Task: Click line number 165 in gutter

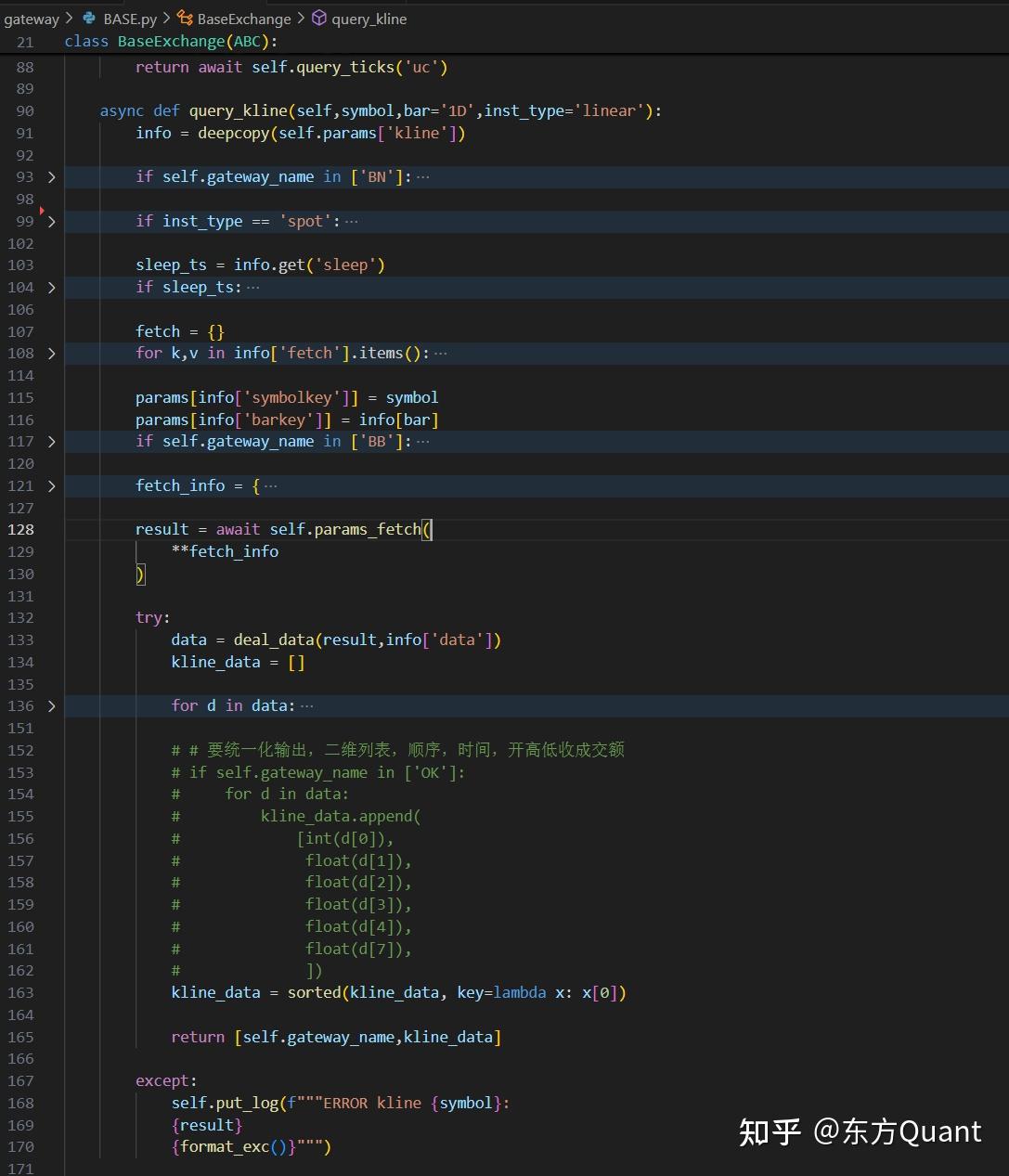Action: pos(20,1038)
